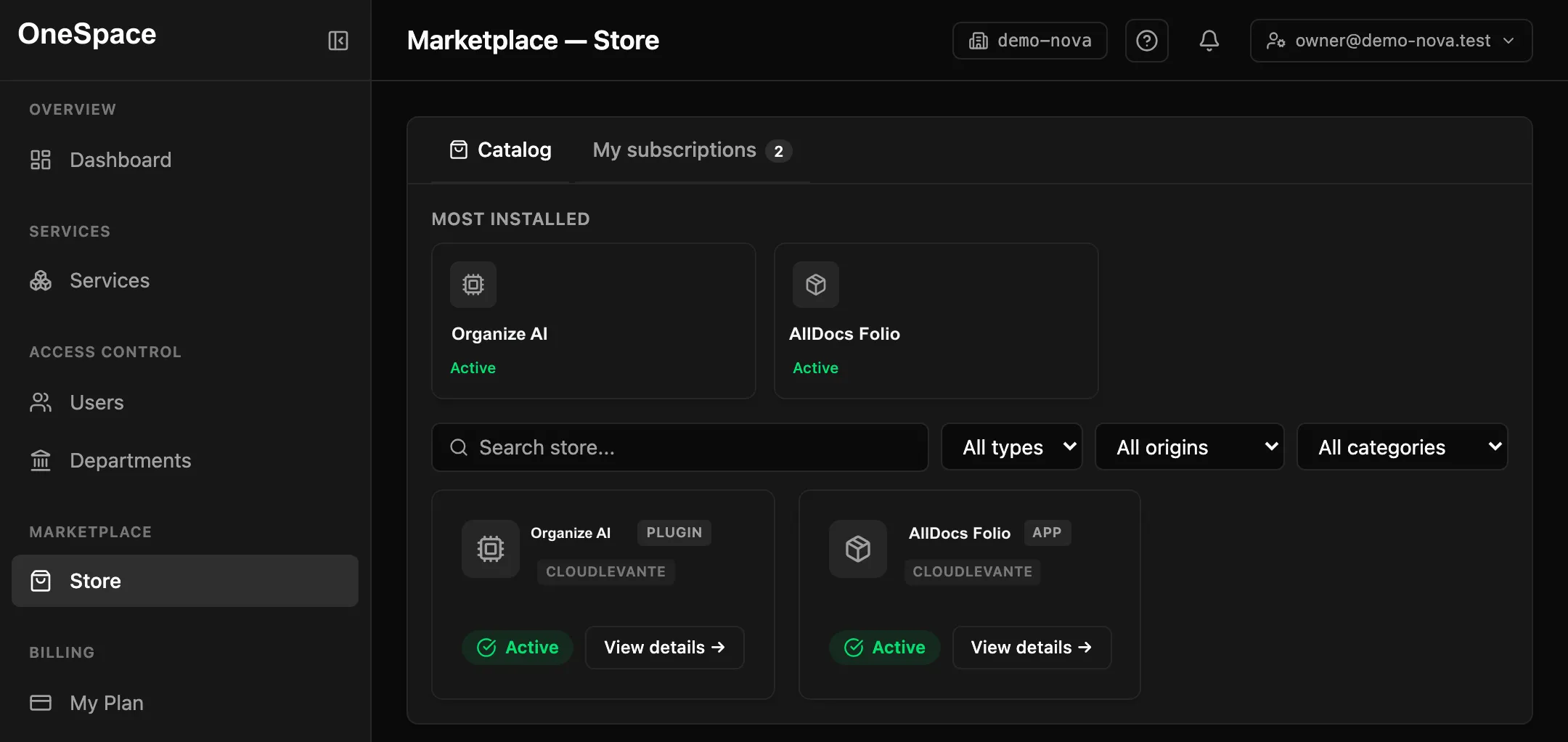Open the All origins dropdown
Image resolution: width=1568 pixels, height=742 pixels.
[x=1190, y=447]
